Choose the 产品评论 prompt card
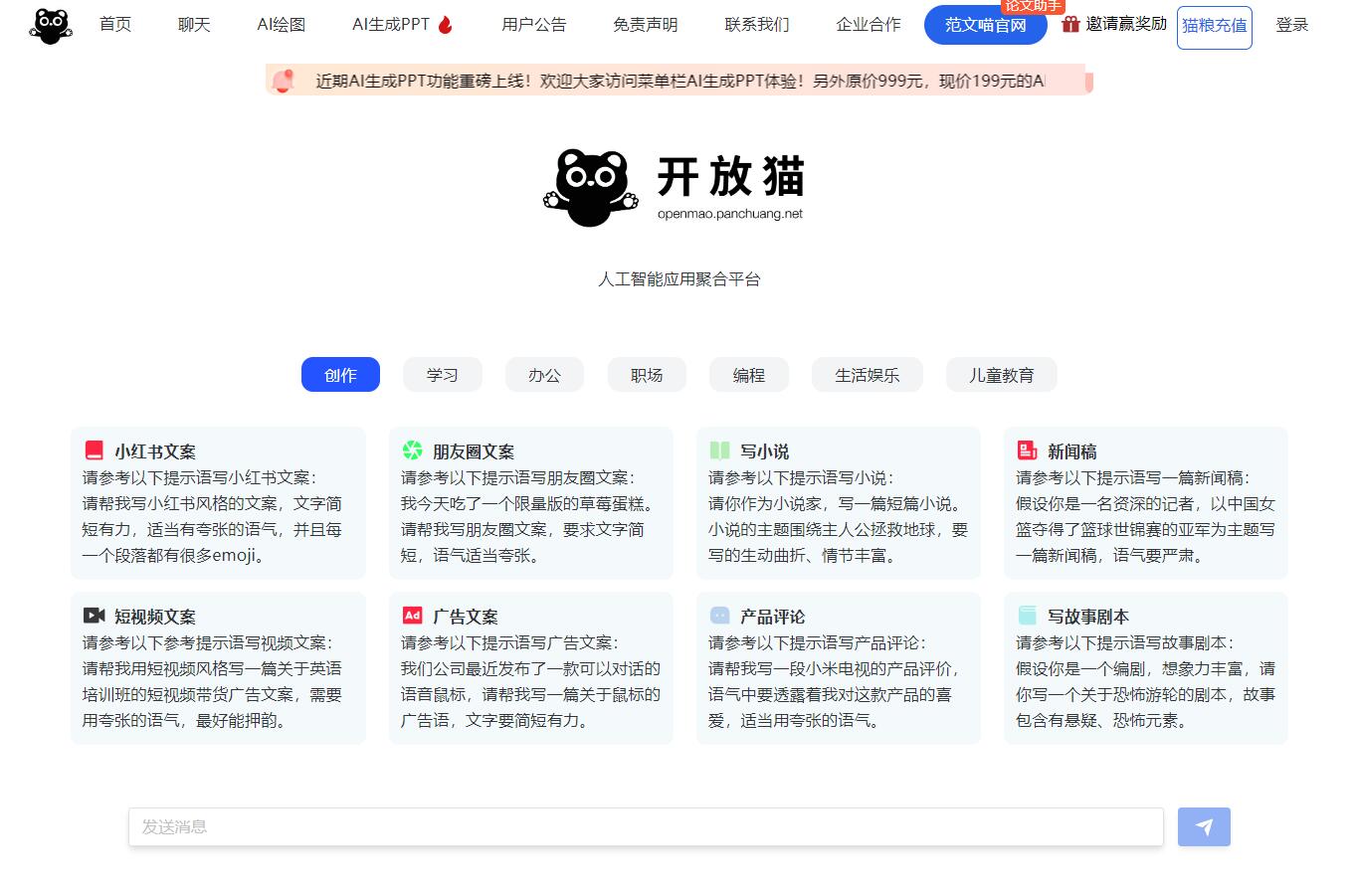 839,667
